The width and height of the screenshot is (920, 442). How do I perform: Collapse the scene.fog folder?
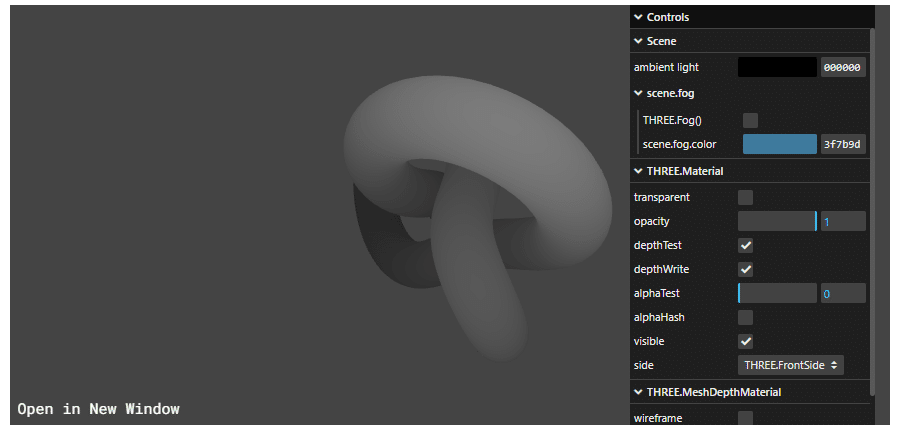point(750,93)
